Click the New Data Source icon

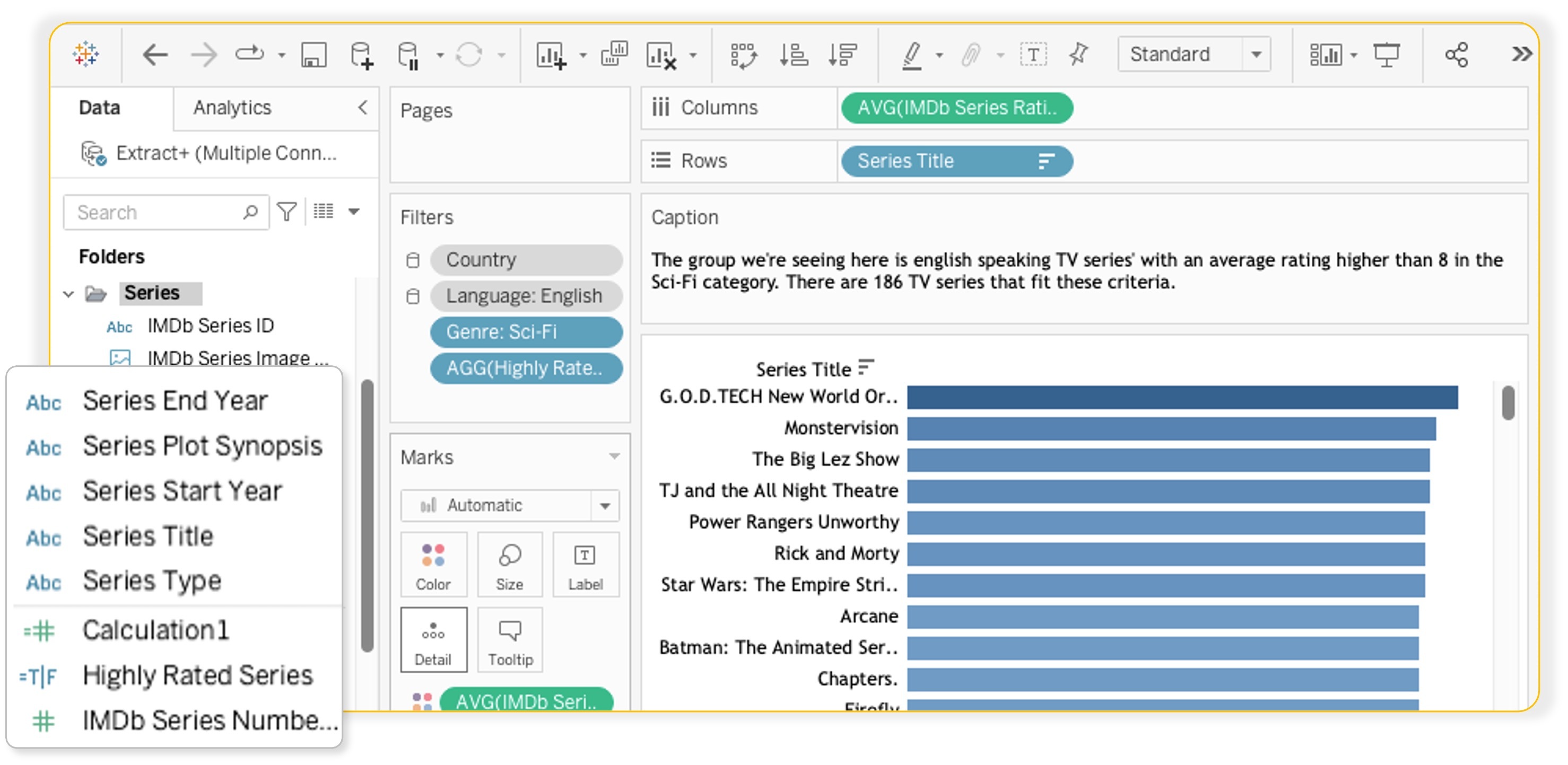click(x=362, y=55)
